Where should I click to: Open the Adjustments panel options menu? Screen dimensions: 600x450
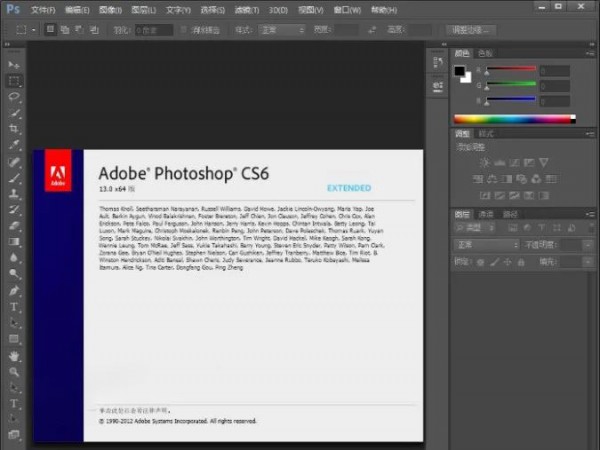coord(590,134)
